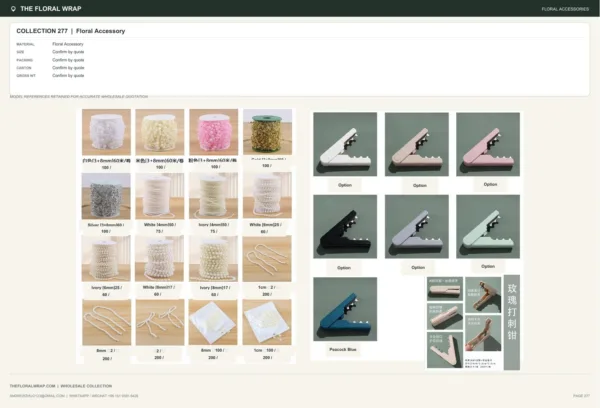The width and height of the screenshot is (600, 408).
Task: Select the mint green thorn stripper image
Action: (x=488, y=227)
